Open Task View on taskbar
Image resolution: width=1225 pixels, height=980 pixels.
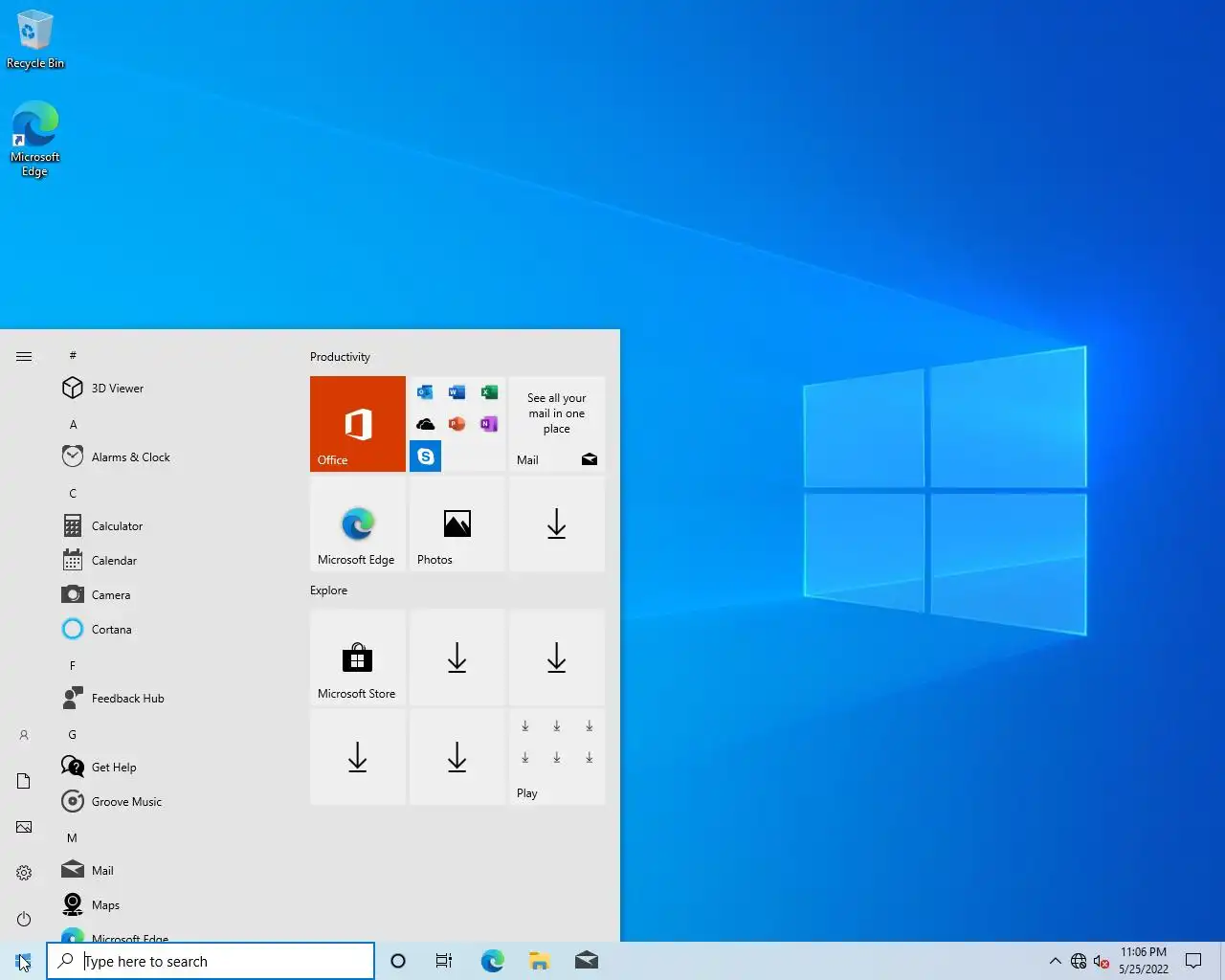pyautogui.click(x=444, y=961)
